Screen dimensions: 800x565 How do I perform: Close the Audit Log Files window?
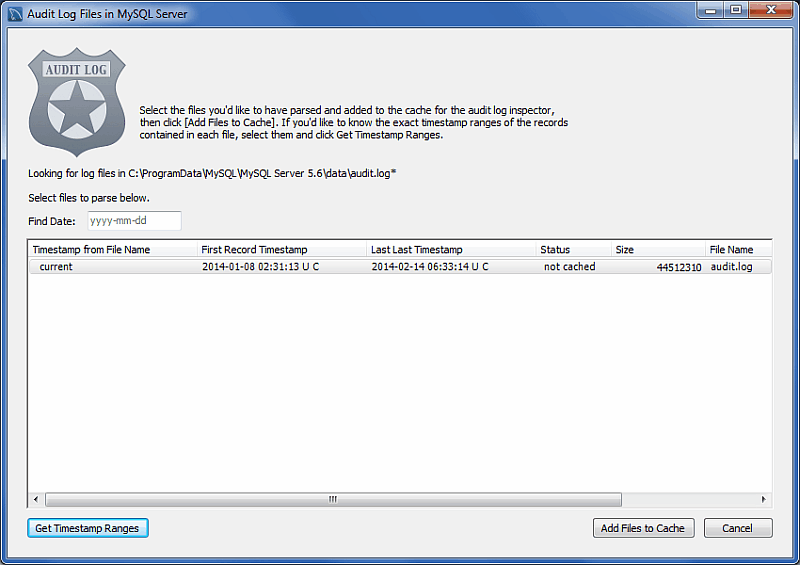(x=771, y=10)
